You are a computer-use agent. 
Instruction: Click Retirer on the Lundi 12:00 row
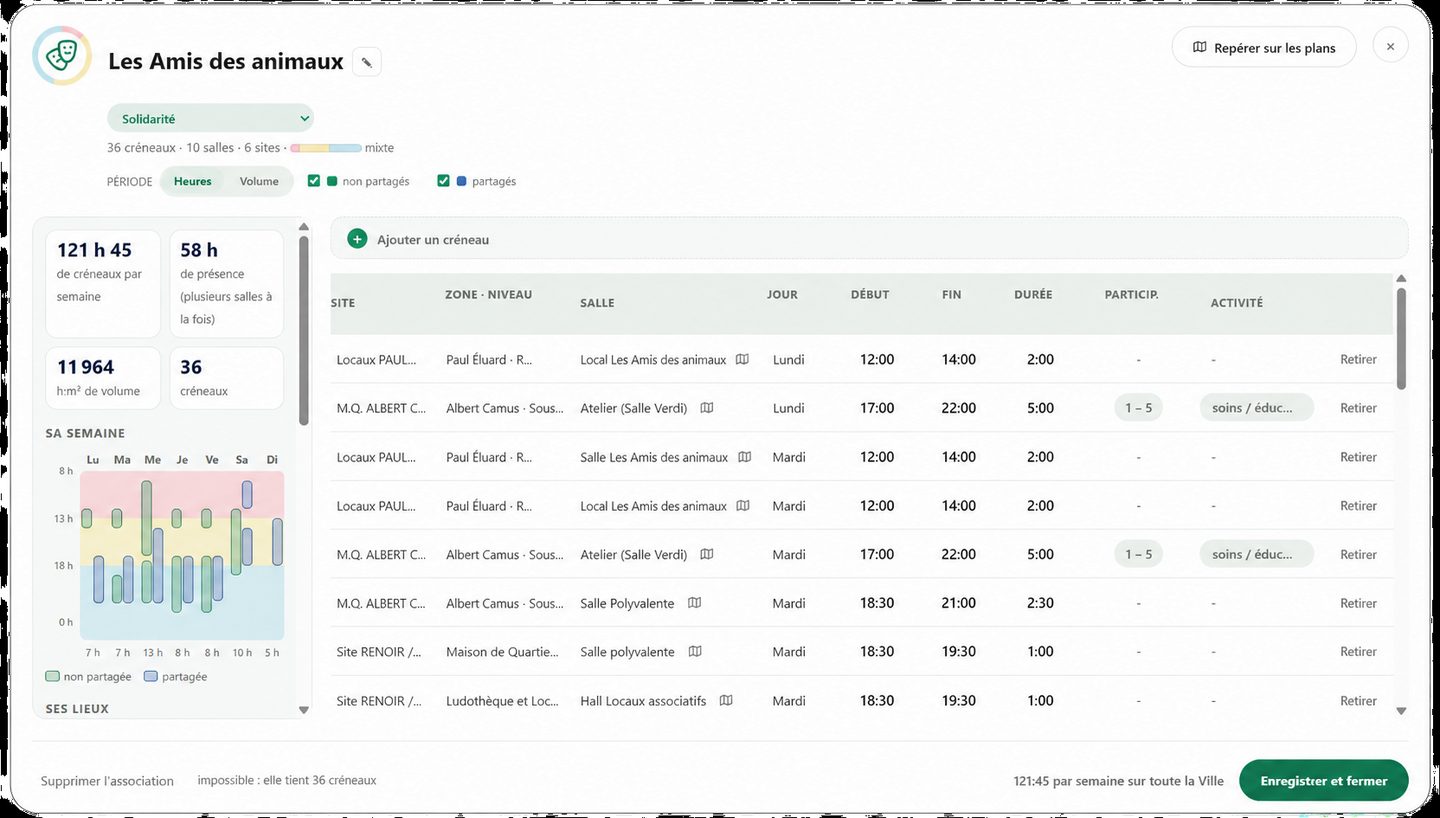[x=1358, y=359]
